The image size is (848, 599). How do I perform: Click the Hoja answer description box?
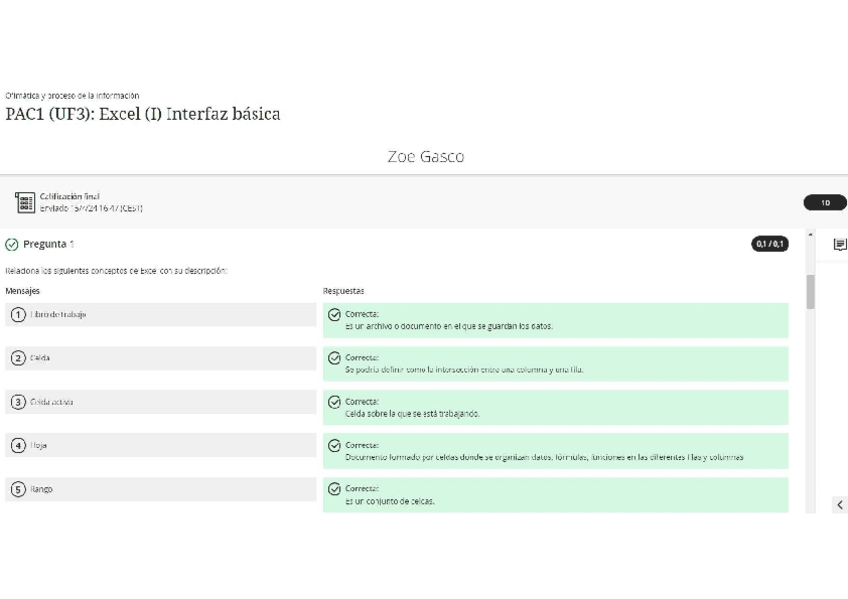click(555, 451)
